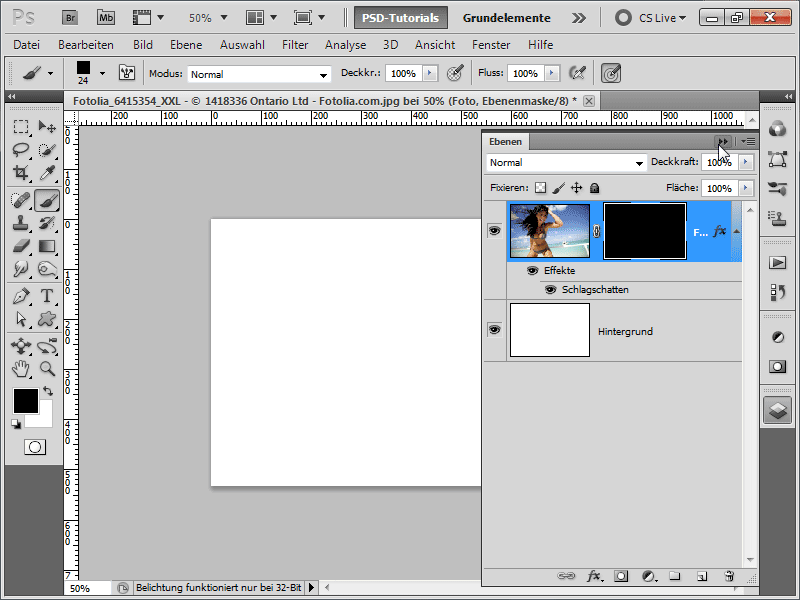Screen dimensions: 800x600
Task: Select the Path Selection tool
Action: 21,319
